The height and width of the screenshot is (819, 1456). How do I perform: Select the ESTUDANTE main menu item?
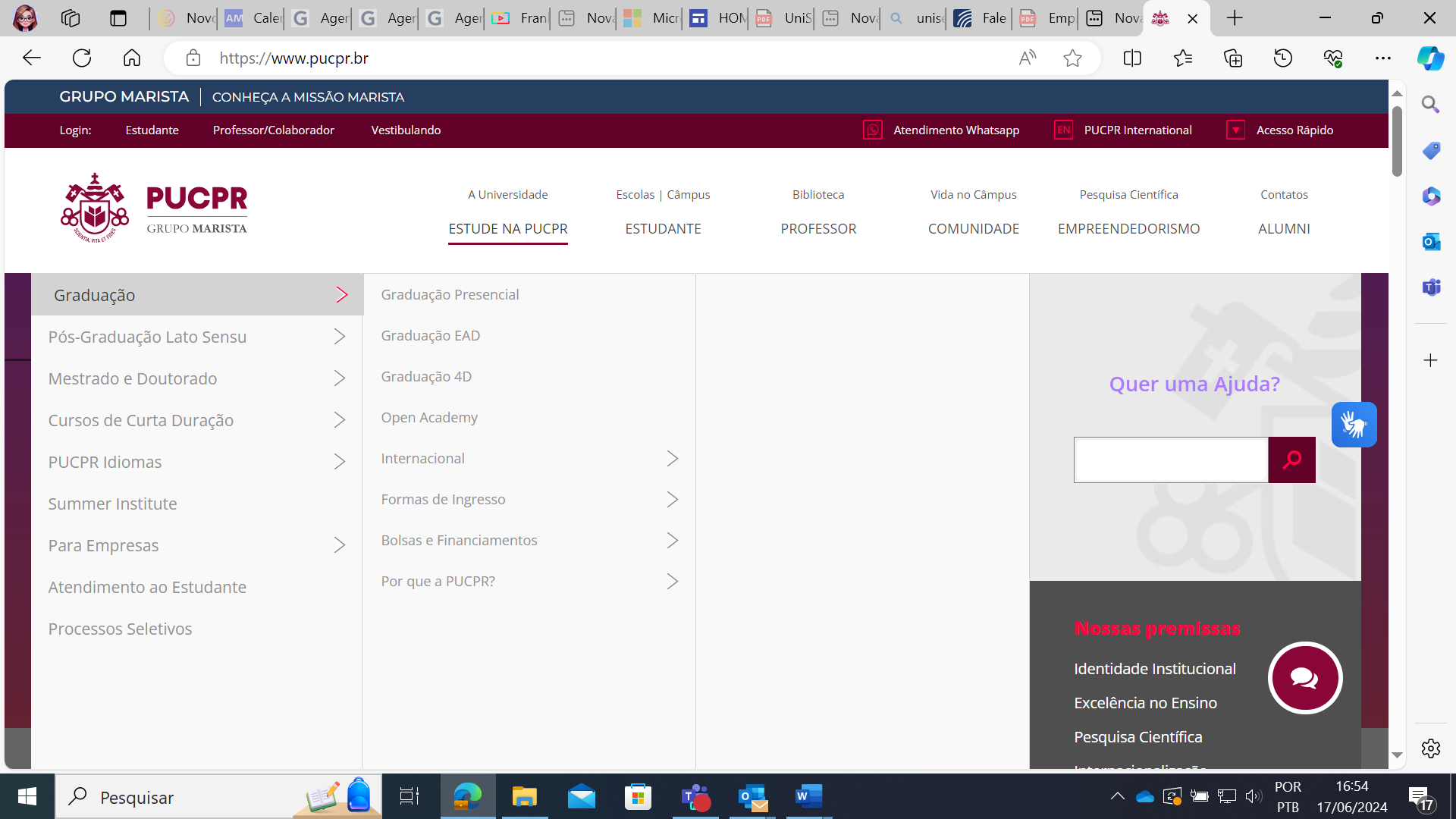click(x=663, y=229)
